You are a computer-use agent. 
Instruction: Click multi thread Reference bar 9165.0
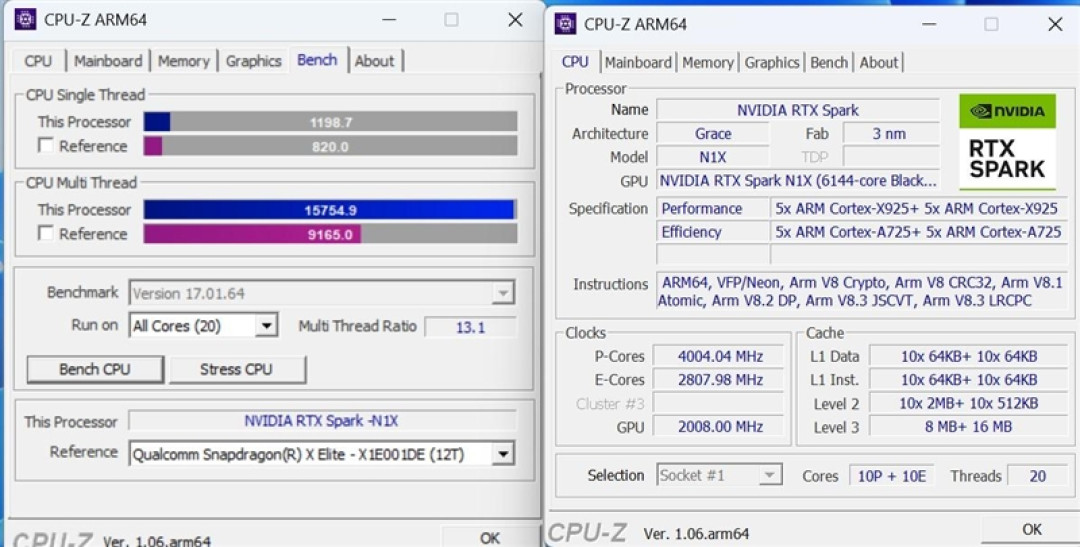pos(331,234)
